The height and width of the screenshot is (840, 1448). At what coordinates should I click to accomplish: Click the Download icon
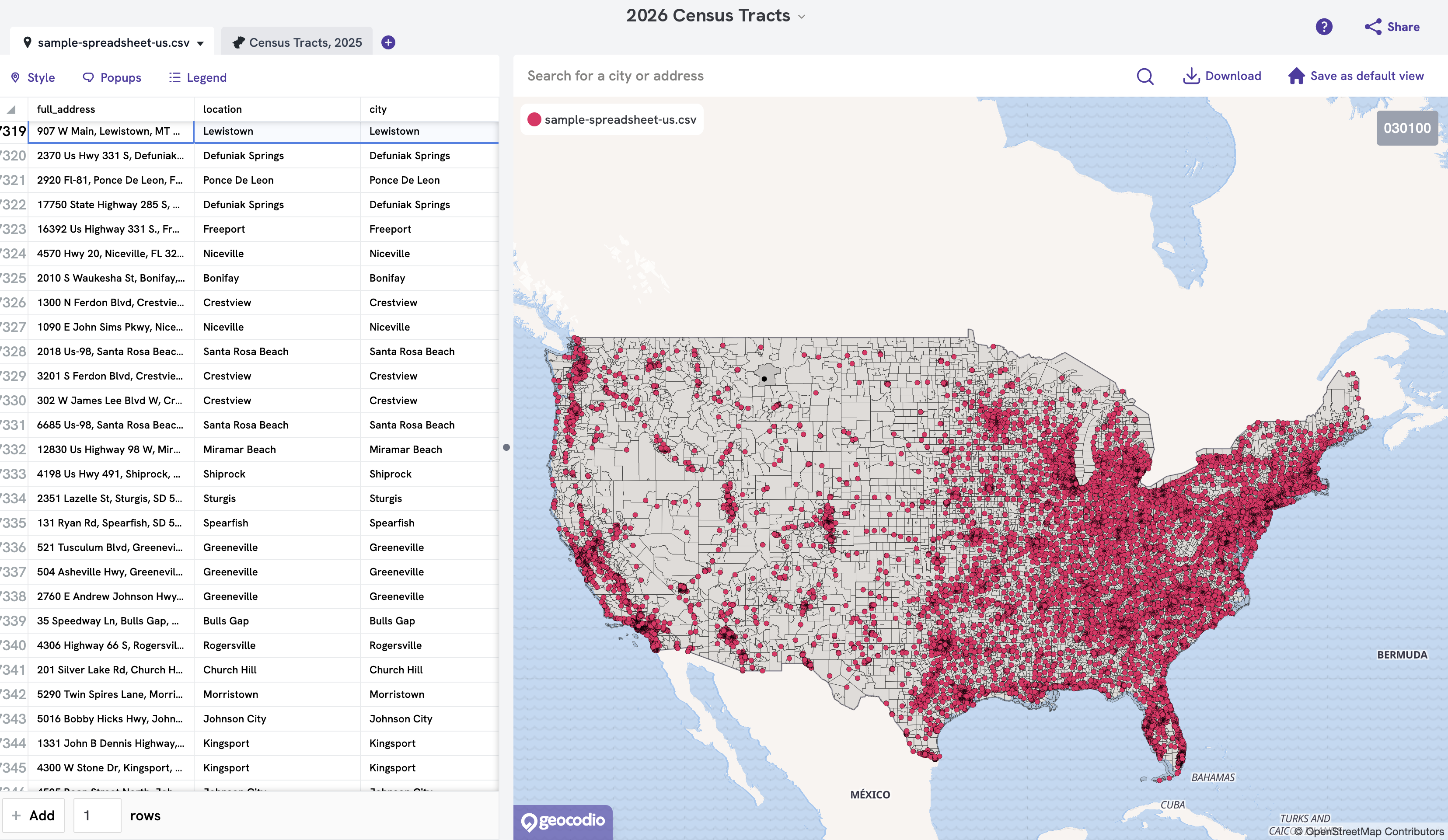[1191, 76]
